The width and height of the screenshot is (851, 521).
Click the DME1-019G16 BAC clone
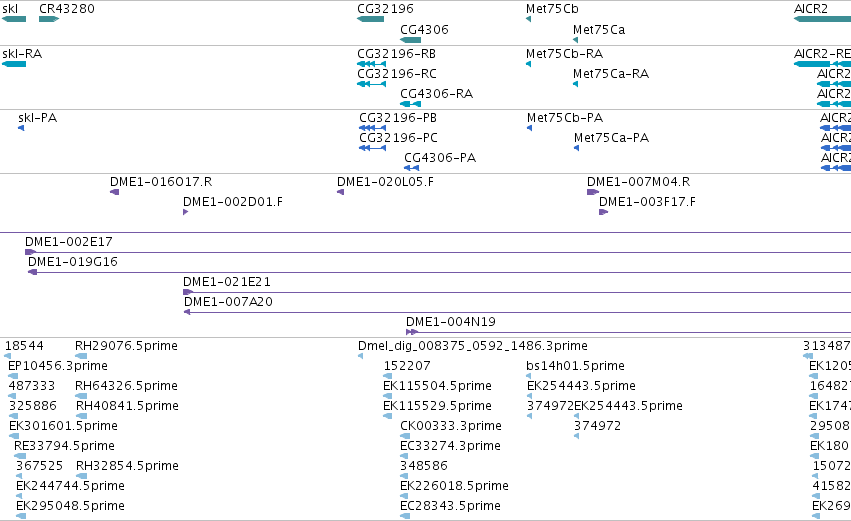coord(440,272)
